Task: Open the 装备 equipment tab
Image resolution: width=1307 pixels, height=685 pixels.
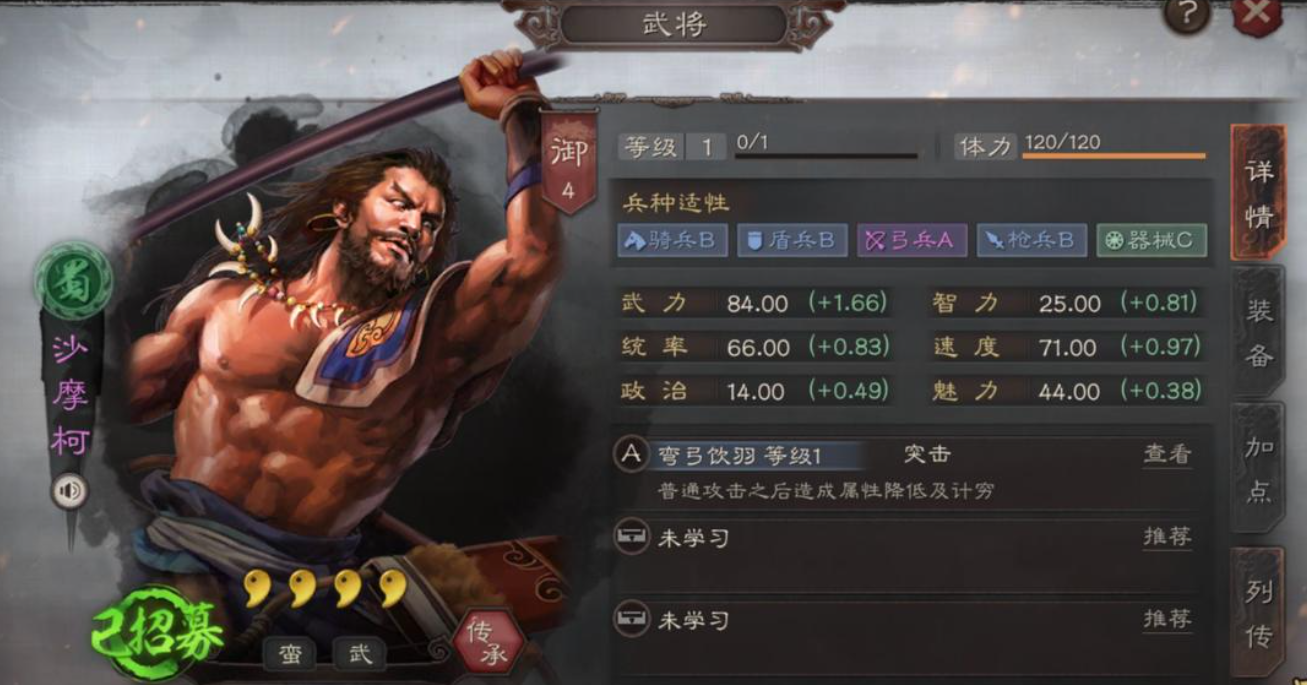Action: (x=1258, y=330)
